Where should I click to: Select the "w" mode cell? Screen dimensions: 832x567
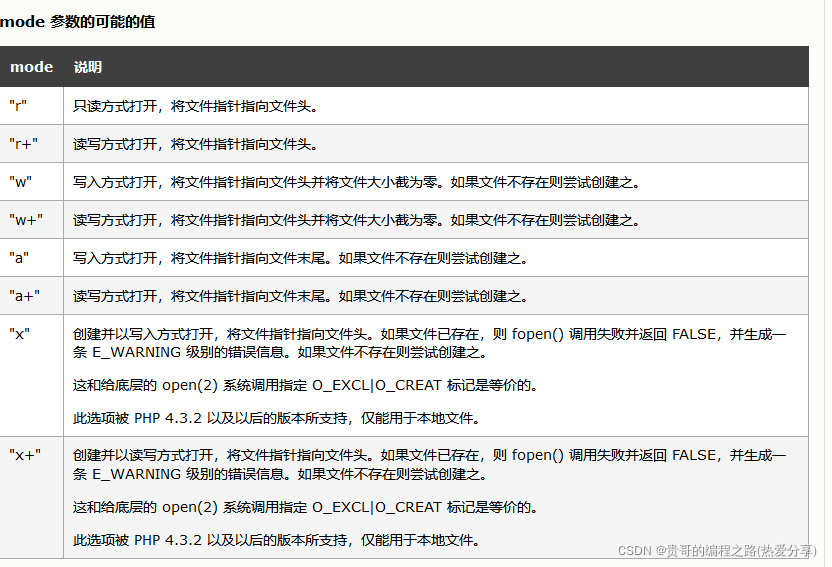point(32,182)
